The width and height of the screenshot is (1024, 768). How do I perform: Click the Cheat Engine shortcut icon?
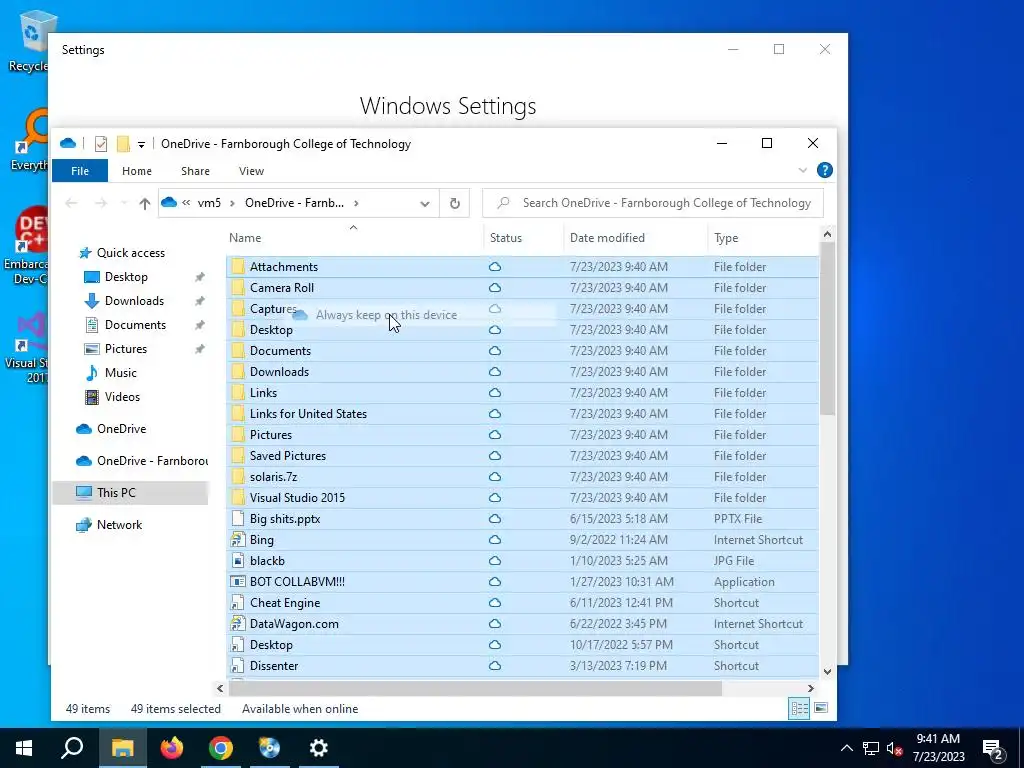pyautogui.click(x=238, y=603)
